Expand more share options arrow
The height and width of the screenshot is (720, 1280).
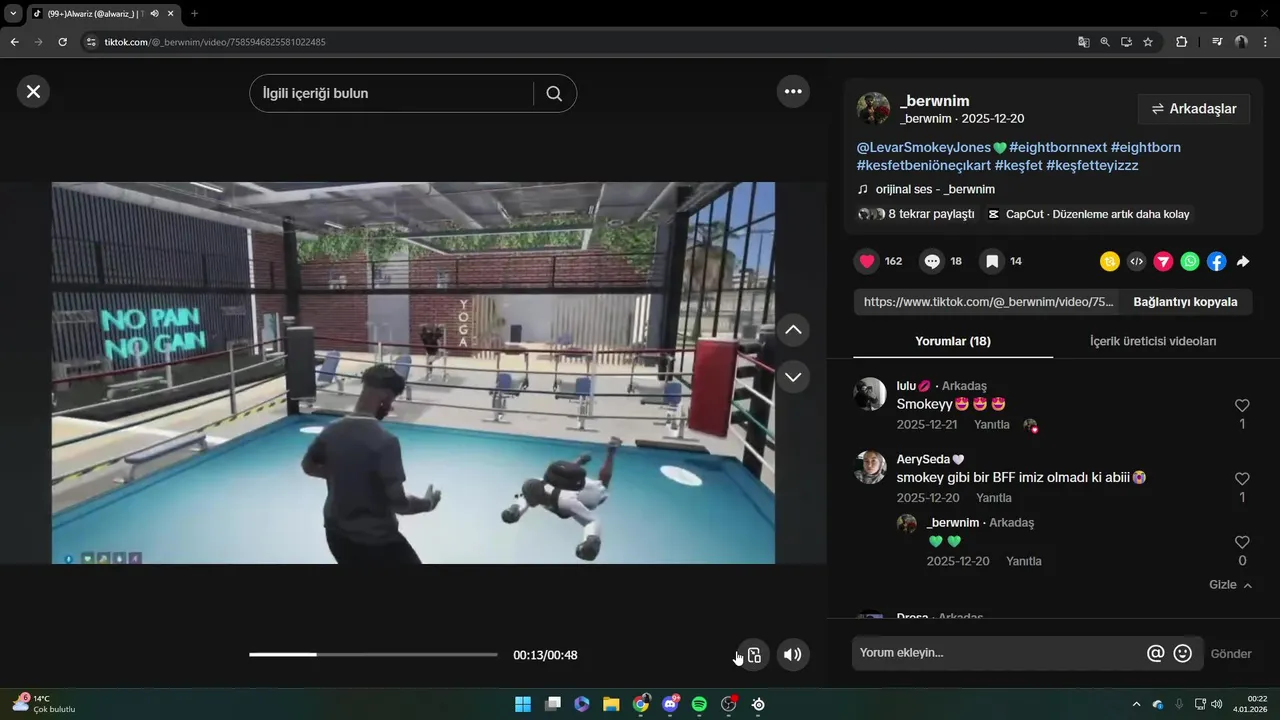[1243, 261]
